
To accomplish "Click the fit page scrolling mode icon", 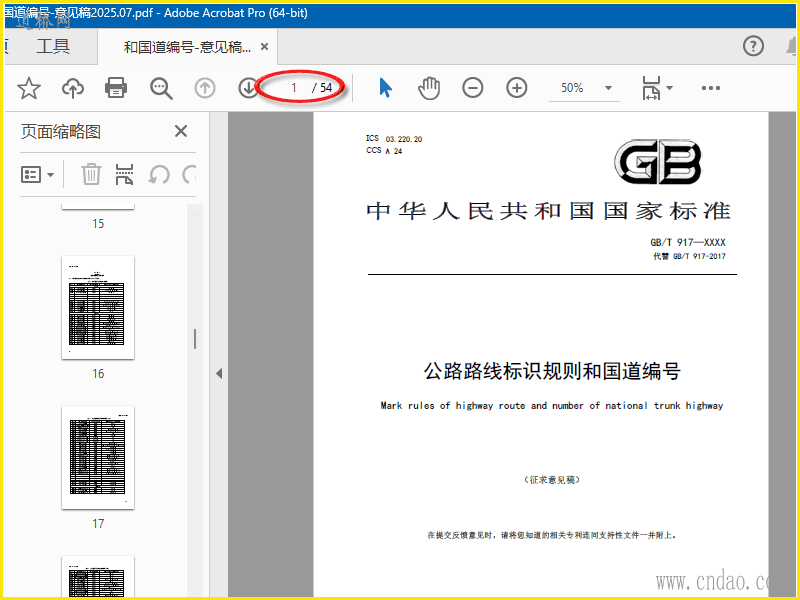I will point(651,88).
